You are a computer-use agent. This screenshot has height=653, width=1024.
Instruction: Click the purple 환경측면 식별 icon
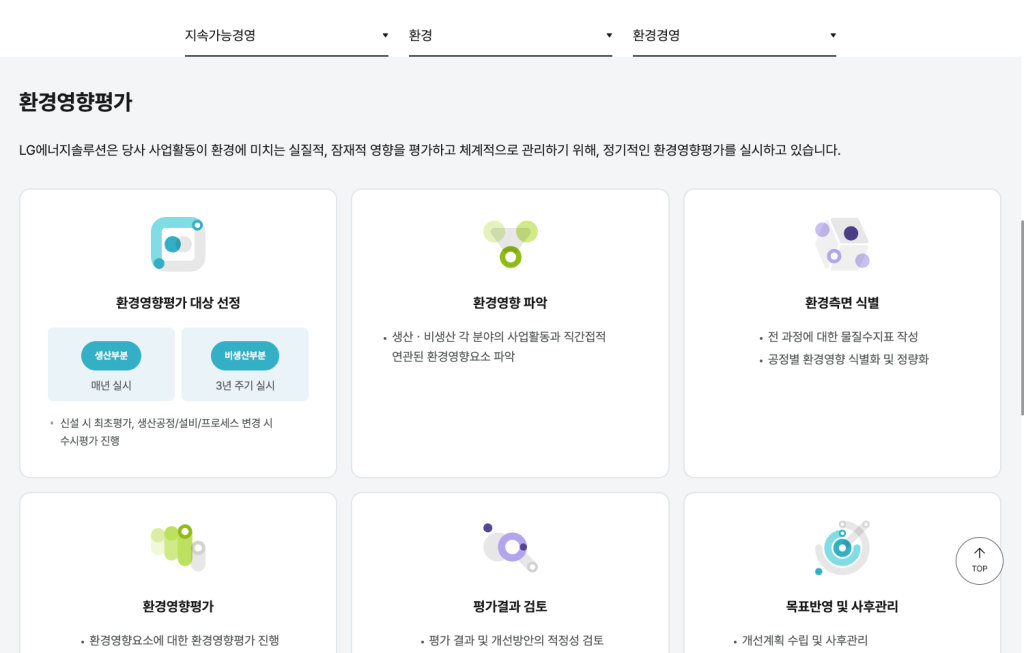coord(842,244)
